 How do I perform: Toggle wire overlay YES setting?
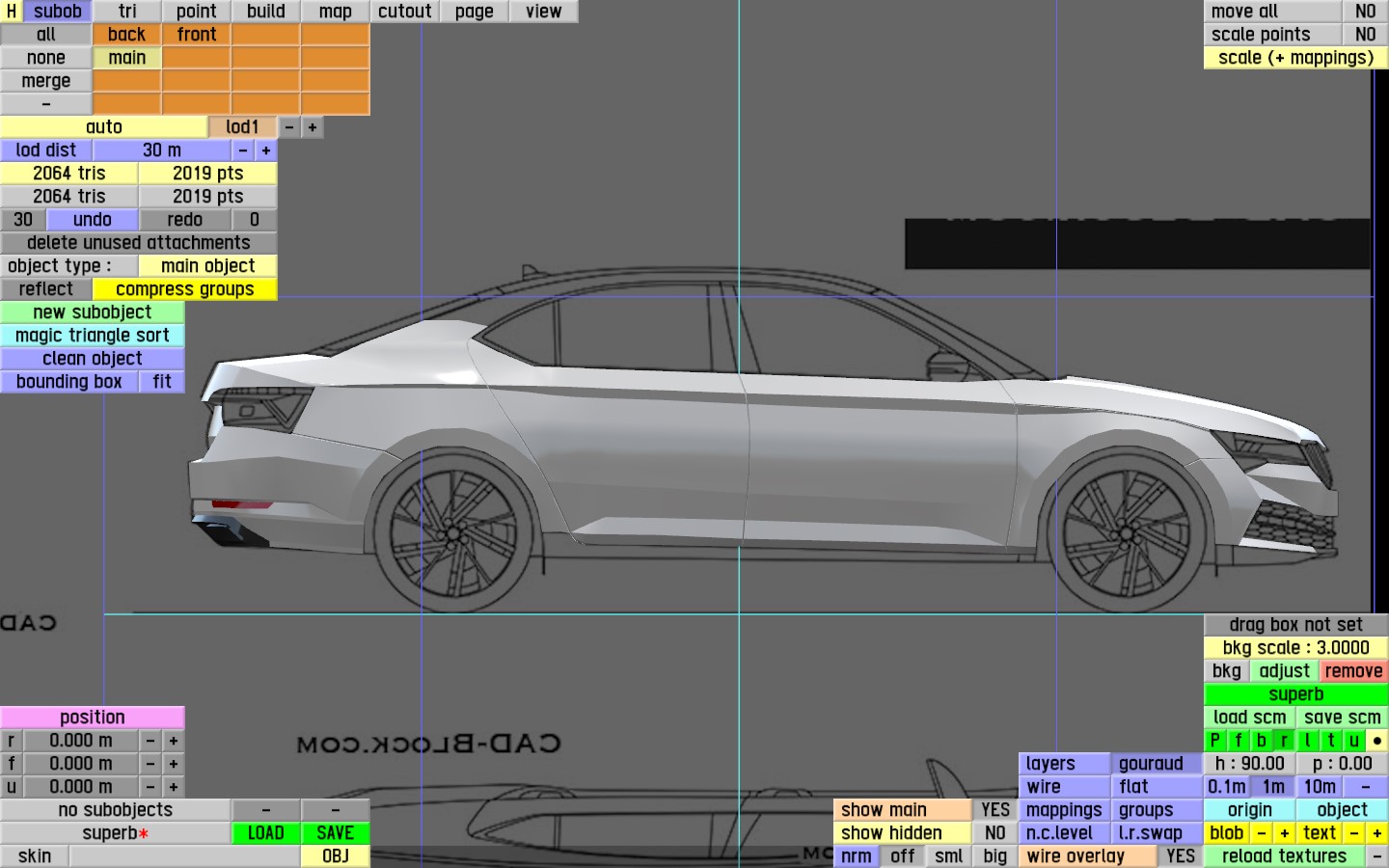point(1181,856)
